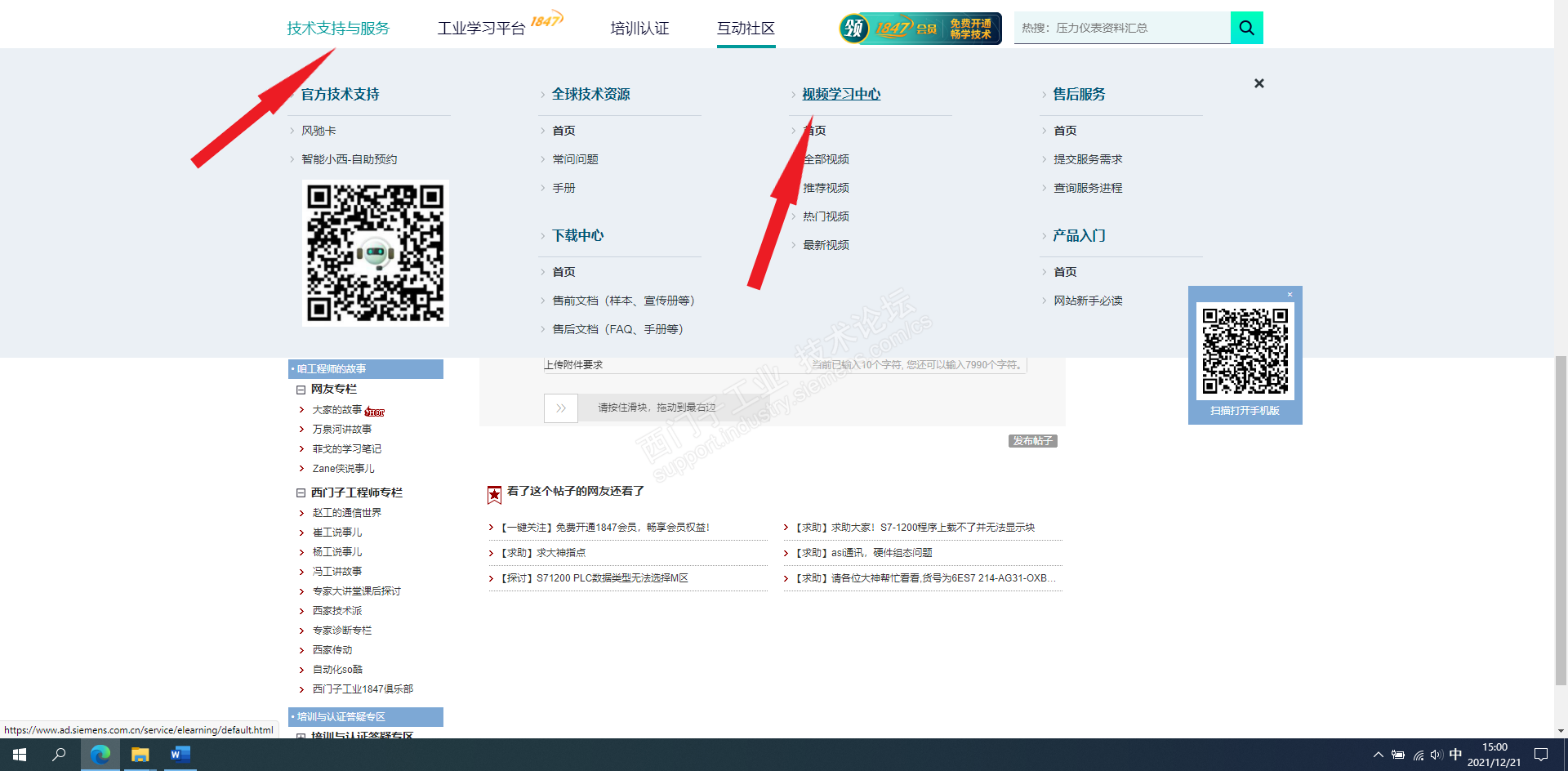Open 智能小西-自助预约 link
This screenshot has height=771, width=1568.
[349, 159]
